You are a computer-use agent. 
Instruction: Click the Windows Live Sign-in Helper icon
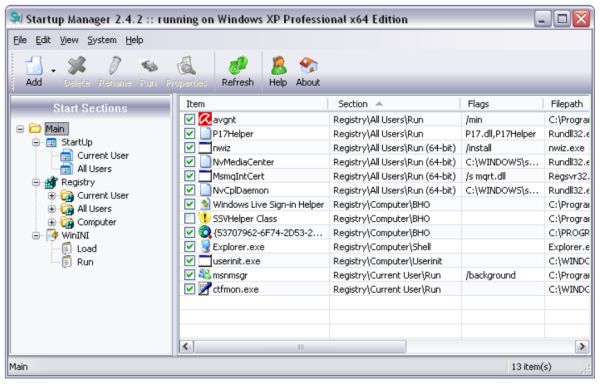click(205, 204)
